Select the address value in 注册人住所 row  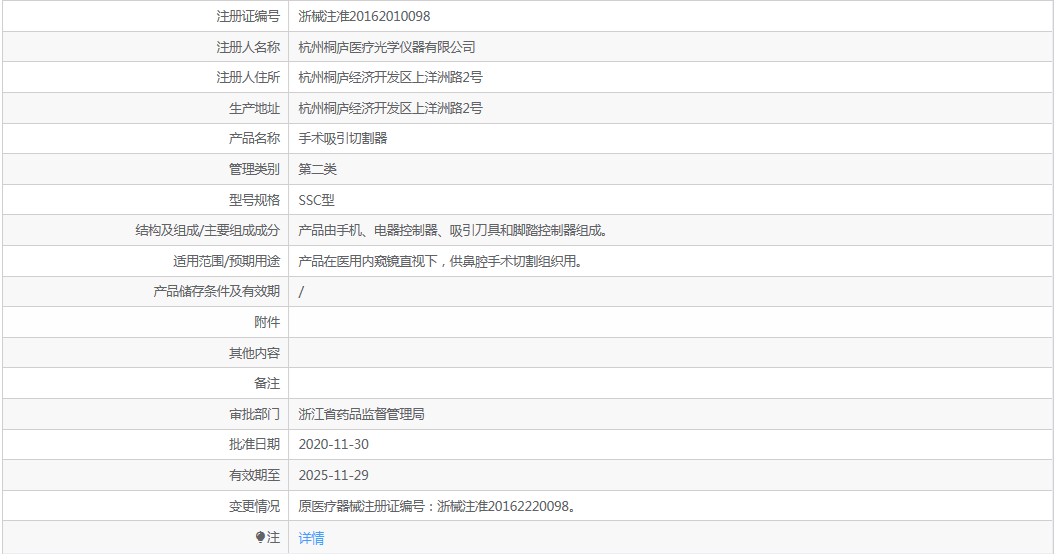(x=390, y=78)
